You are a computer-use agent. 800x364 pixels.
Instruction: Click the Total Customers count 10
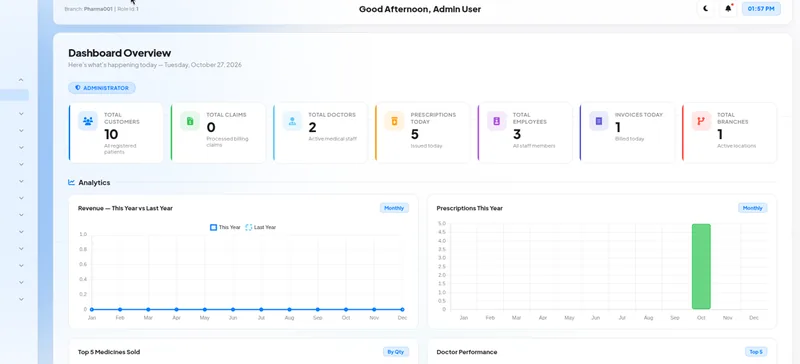tap(111, 134)
